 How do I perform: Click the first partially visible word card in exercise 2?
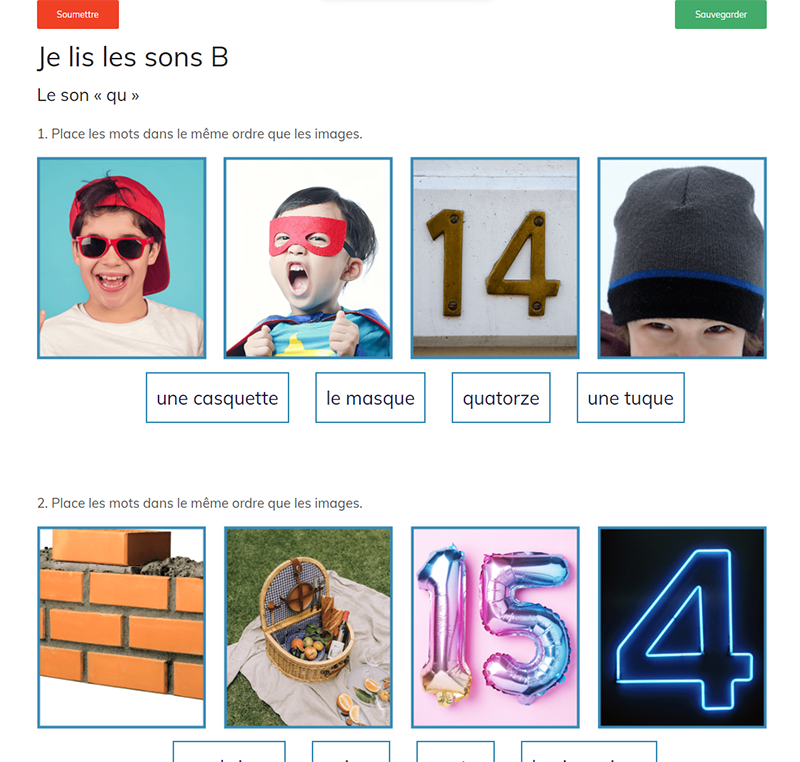click(229, 752)
